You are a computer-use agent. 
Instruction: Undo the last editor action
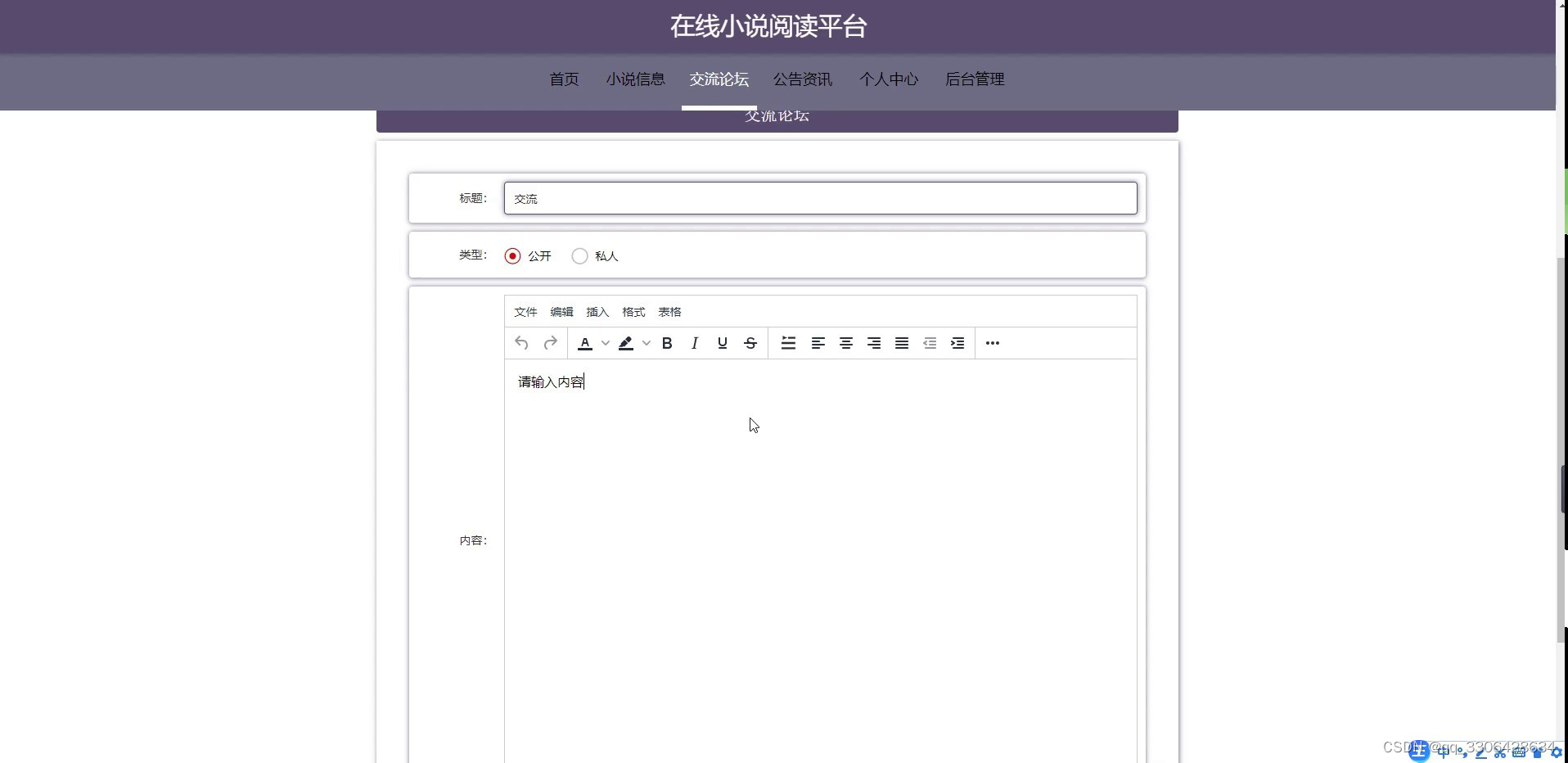522,343
